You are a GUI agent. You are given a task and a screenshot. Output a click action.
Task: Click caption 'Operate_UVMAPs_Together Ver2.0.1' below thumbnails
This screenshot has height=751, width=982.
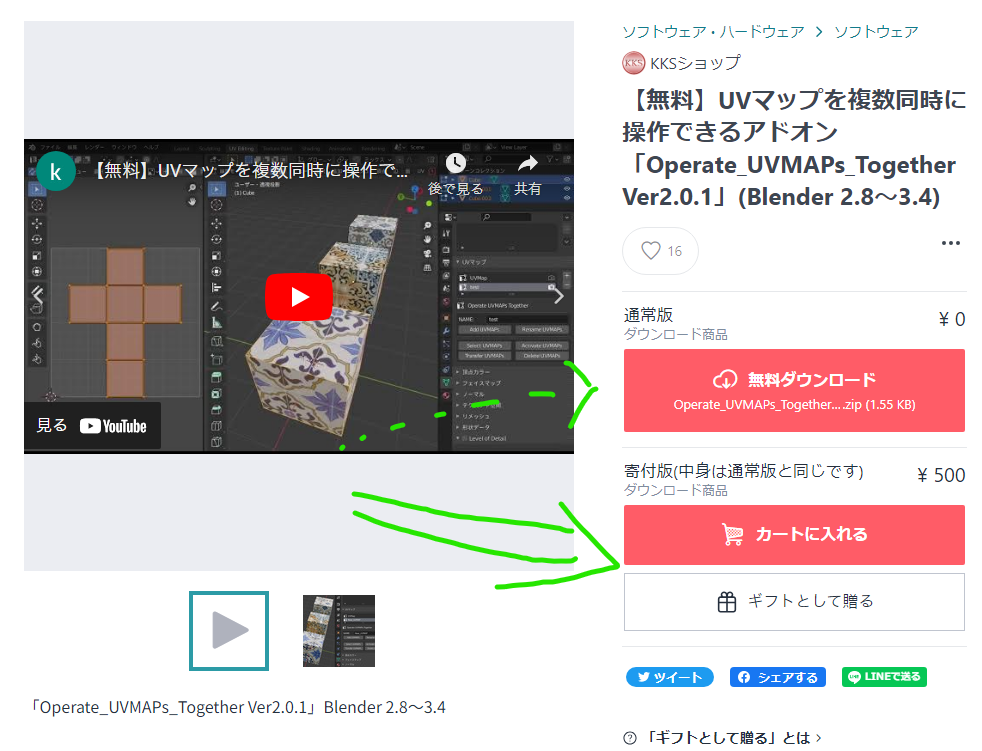(x=239, y=707)
